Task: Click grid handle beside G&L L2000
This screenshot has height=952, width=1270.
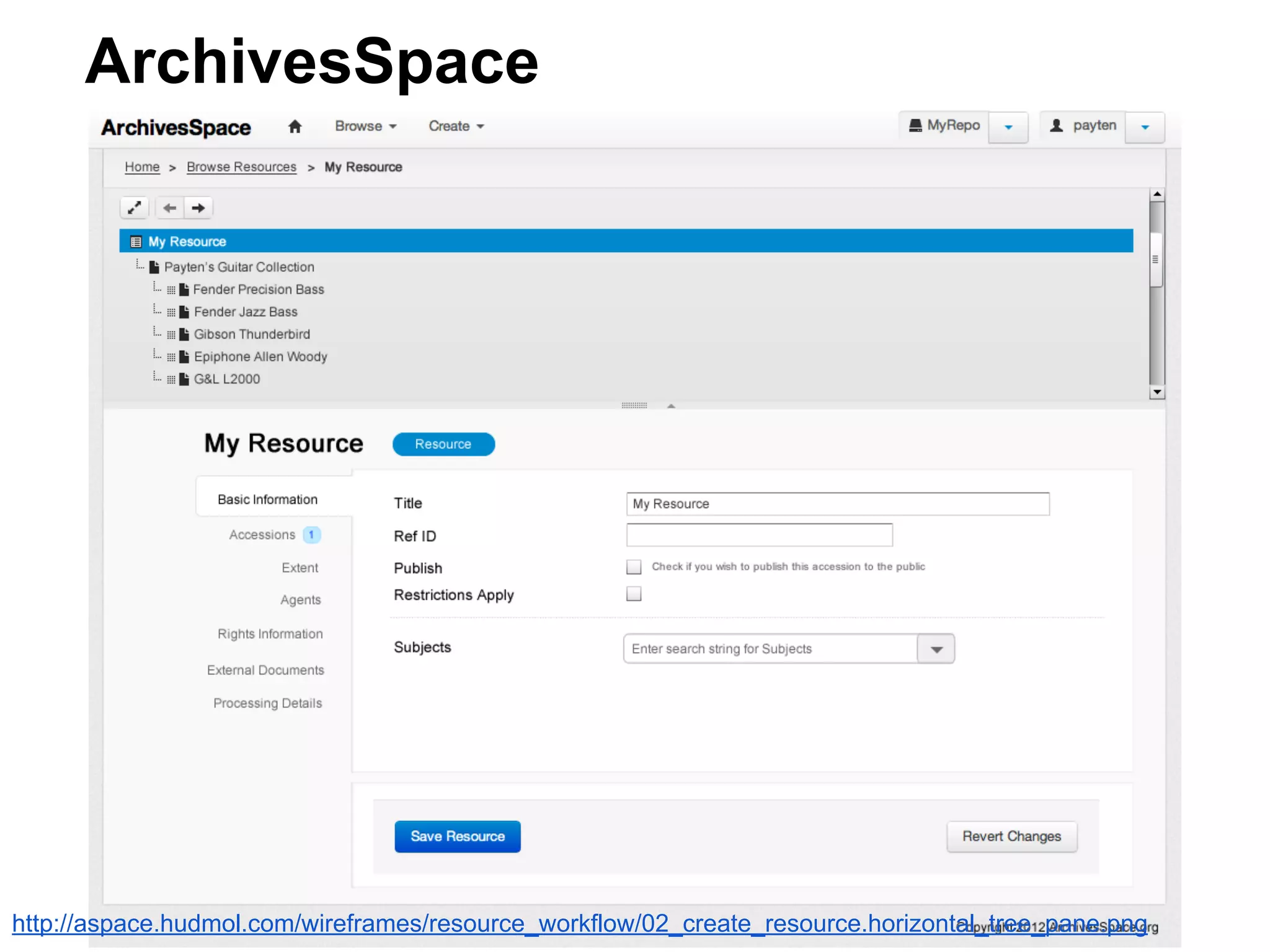Action: point(171,379)
